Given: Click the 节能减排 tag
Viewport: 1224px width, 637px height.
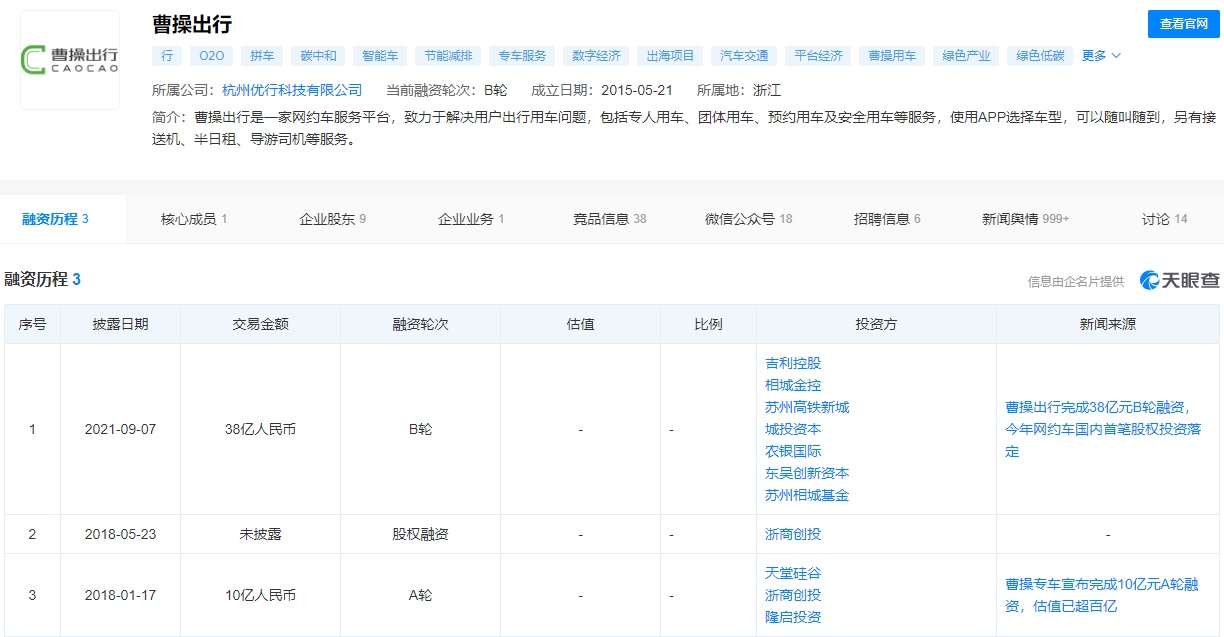Looking at the screenshot, I should click(x=448, y=56).
